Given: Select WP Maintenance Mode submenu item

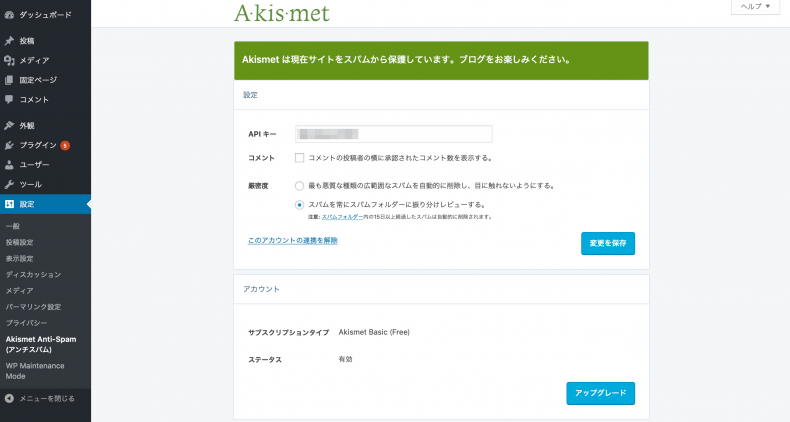Looking at the screenshot, I should point(35,371).
